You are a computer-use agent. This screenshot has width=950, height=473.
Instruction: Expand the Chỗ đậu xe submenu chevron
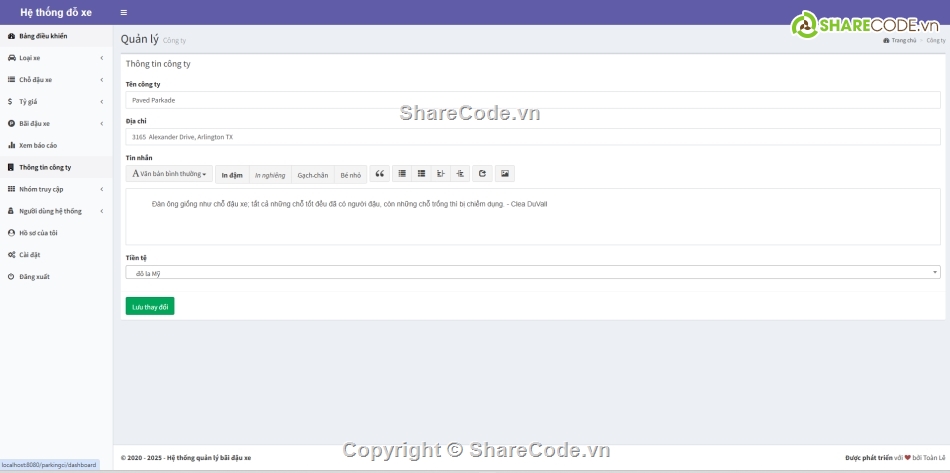point(102,80)
